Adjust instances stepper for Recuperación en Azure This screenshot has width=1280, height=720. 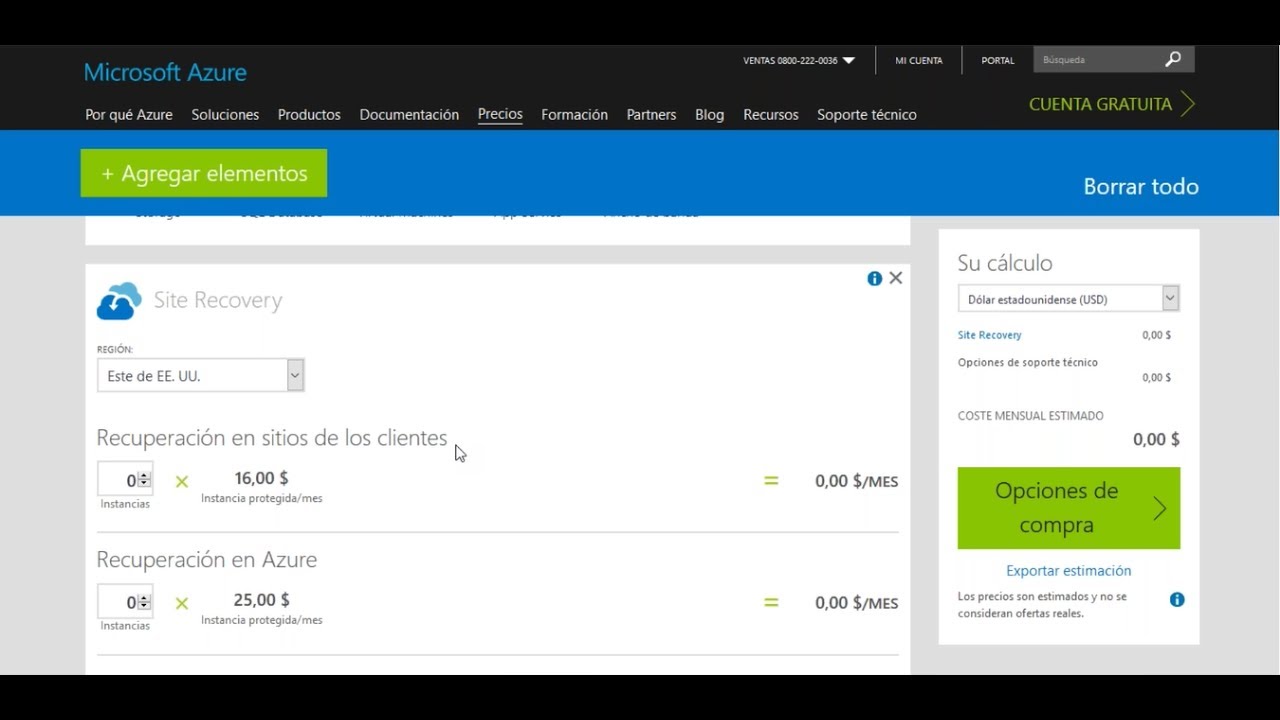(145, 602)
